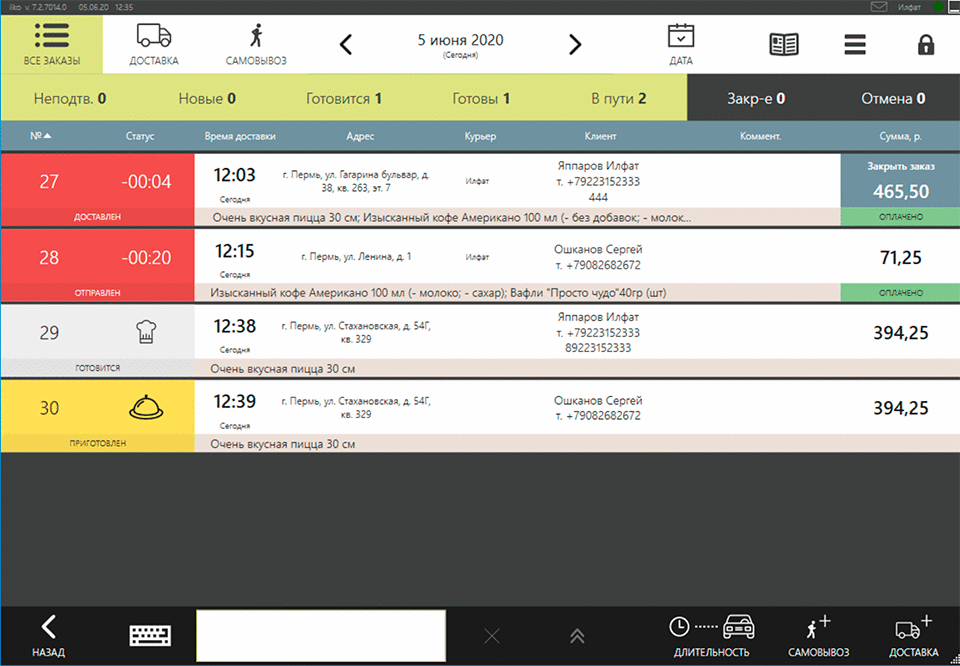960x666 pixels.
Task: Go to the next day arrow
Action: click(575, 45)
